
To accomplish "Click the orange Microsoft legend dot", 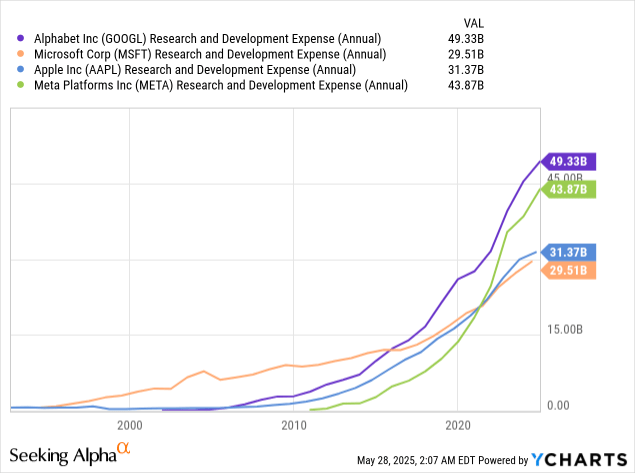I will pos(20,54).
